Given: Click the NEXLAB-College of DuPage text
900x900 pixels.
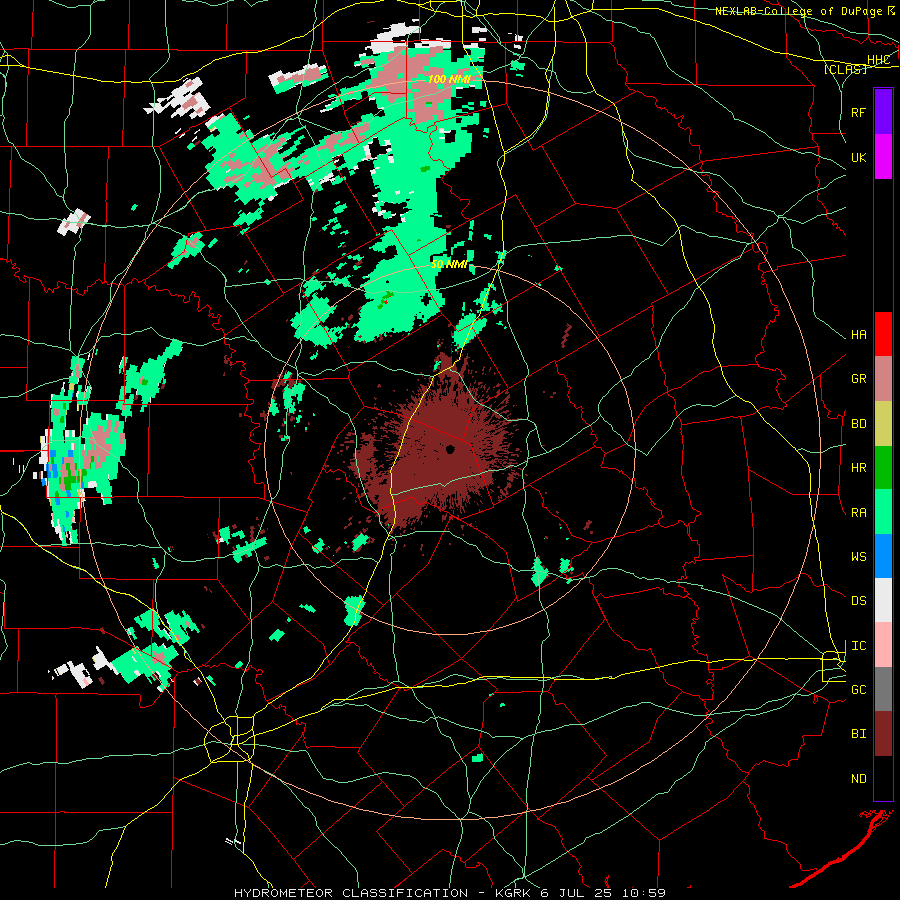Looking at the screenshot, I should (798, 11).
